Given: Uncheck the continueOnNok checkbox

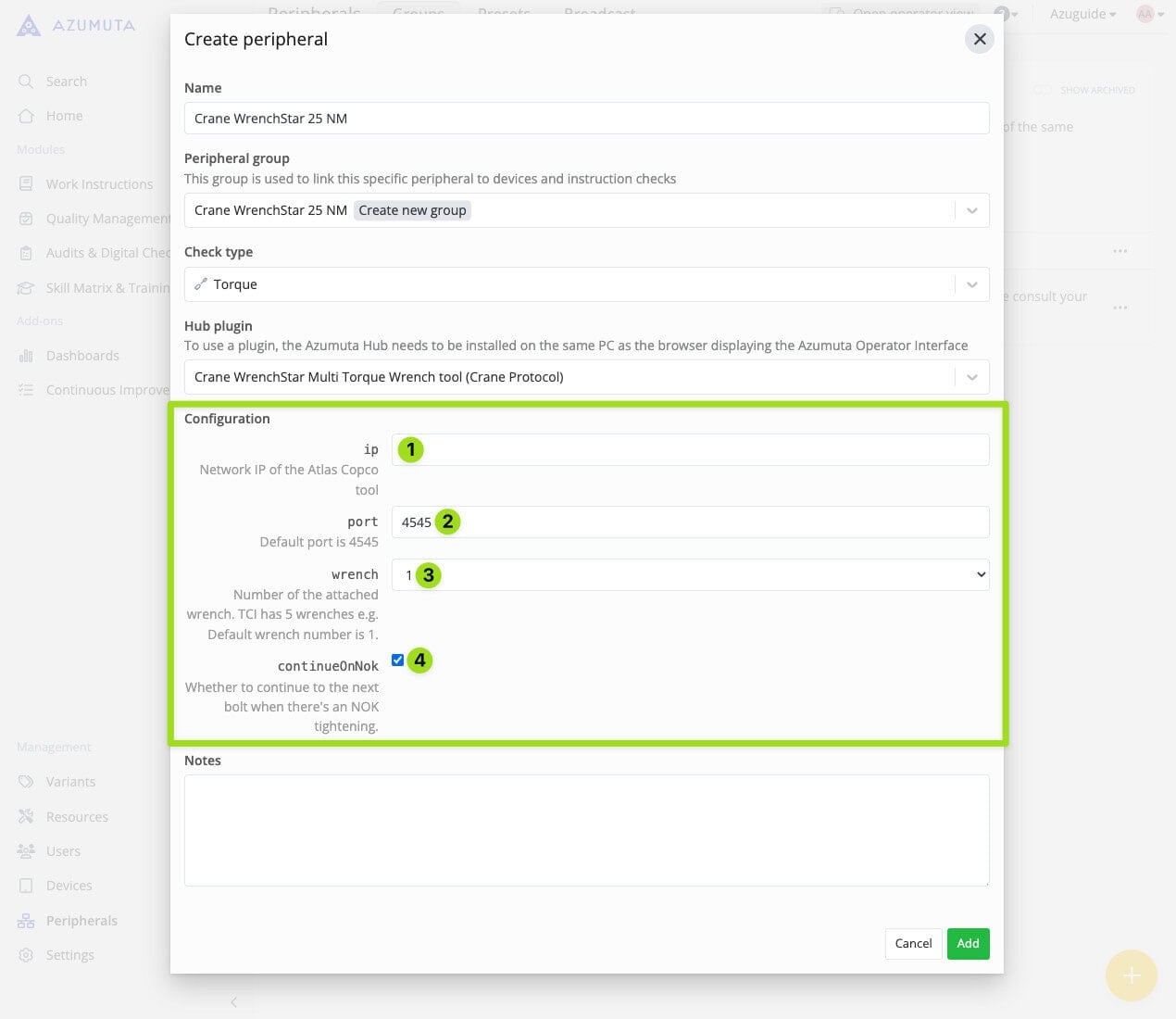Looking at the screenshot, I should click(398, 660).
